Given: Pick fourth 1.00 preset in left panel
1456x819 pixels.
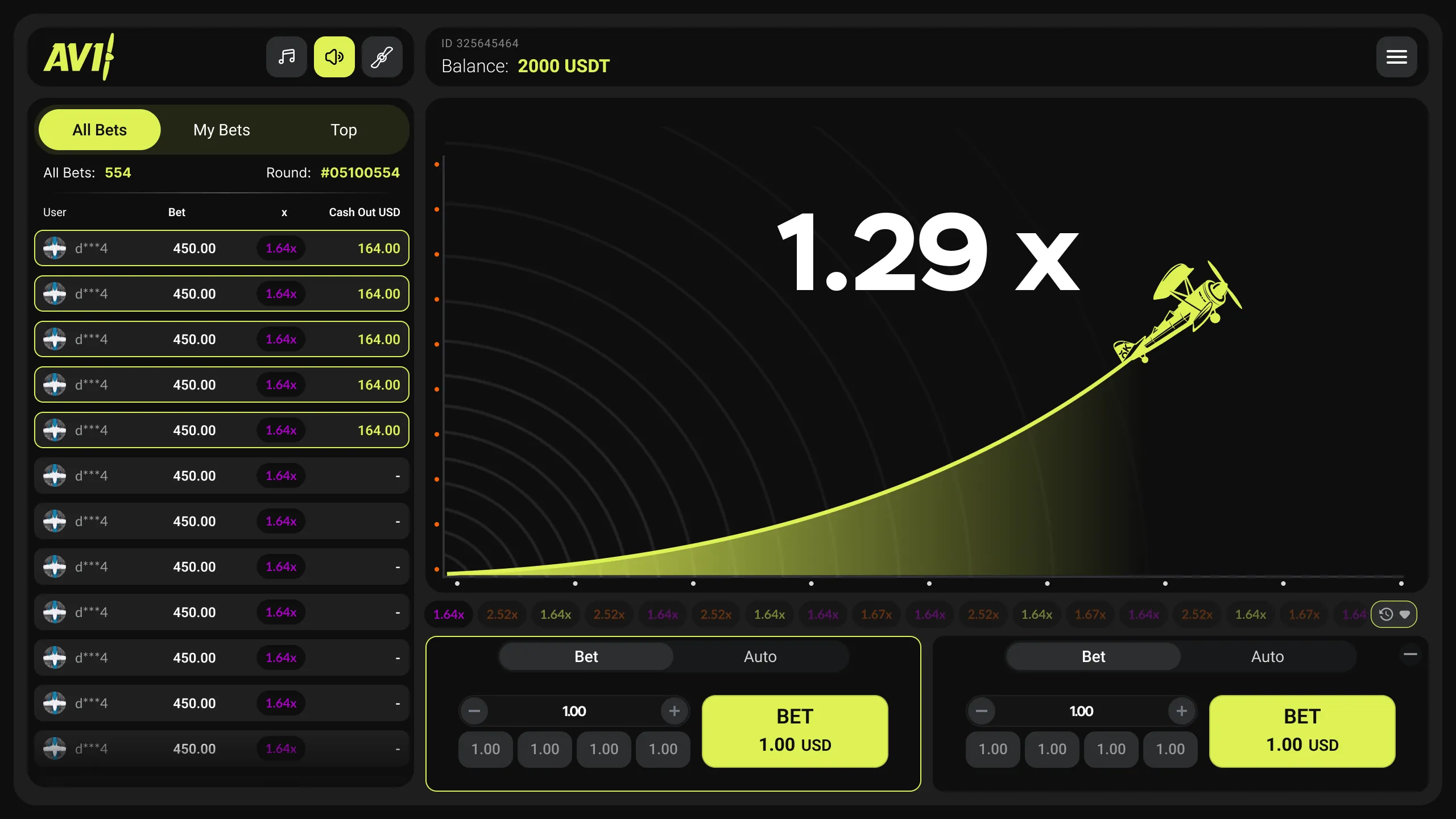Looking at the screenshot, I should (663, 749).
